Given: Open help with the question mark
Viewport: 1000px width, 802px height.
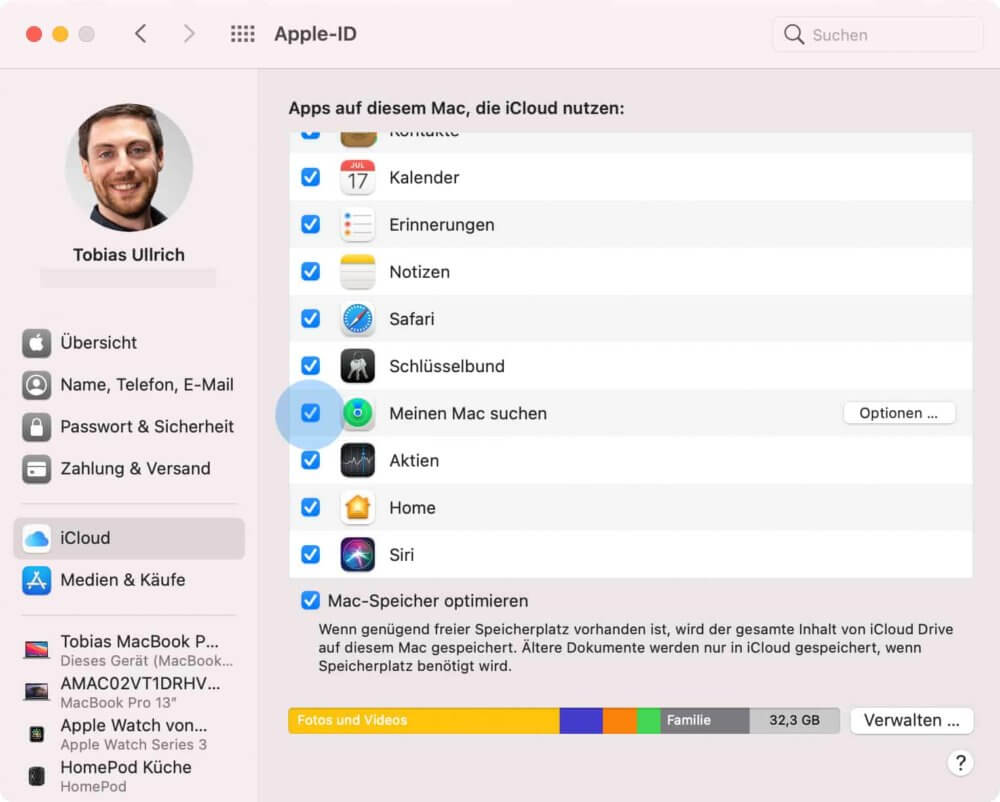Looking at the screenshot, I should 960,762.
